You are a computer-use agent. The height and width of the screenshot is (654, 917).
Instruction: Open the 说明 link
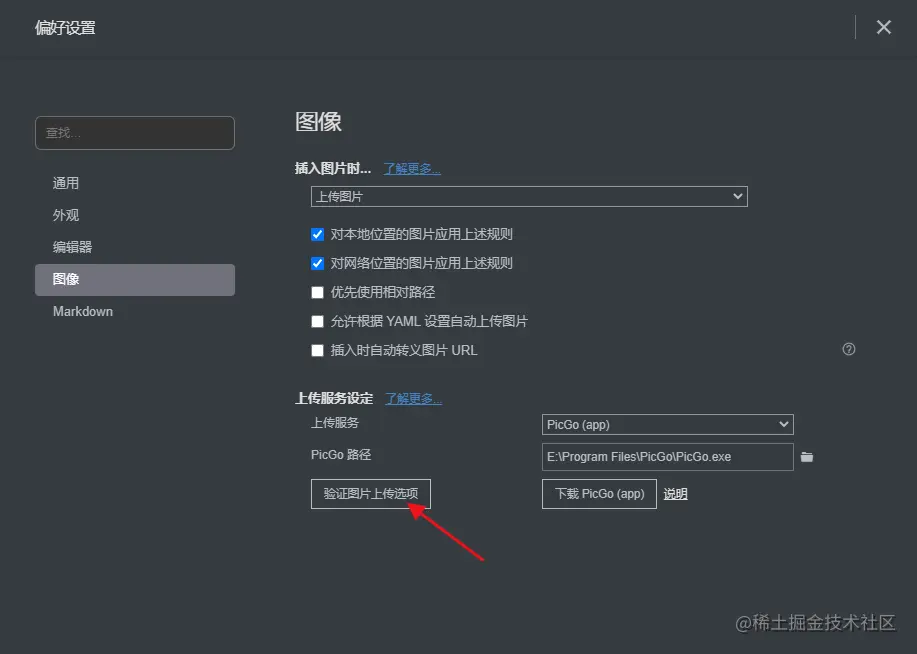[x=675, y=494]
